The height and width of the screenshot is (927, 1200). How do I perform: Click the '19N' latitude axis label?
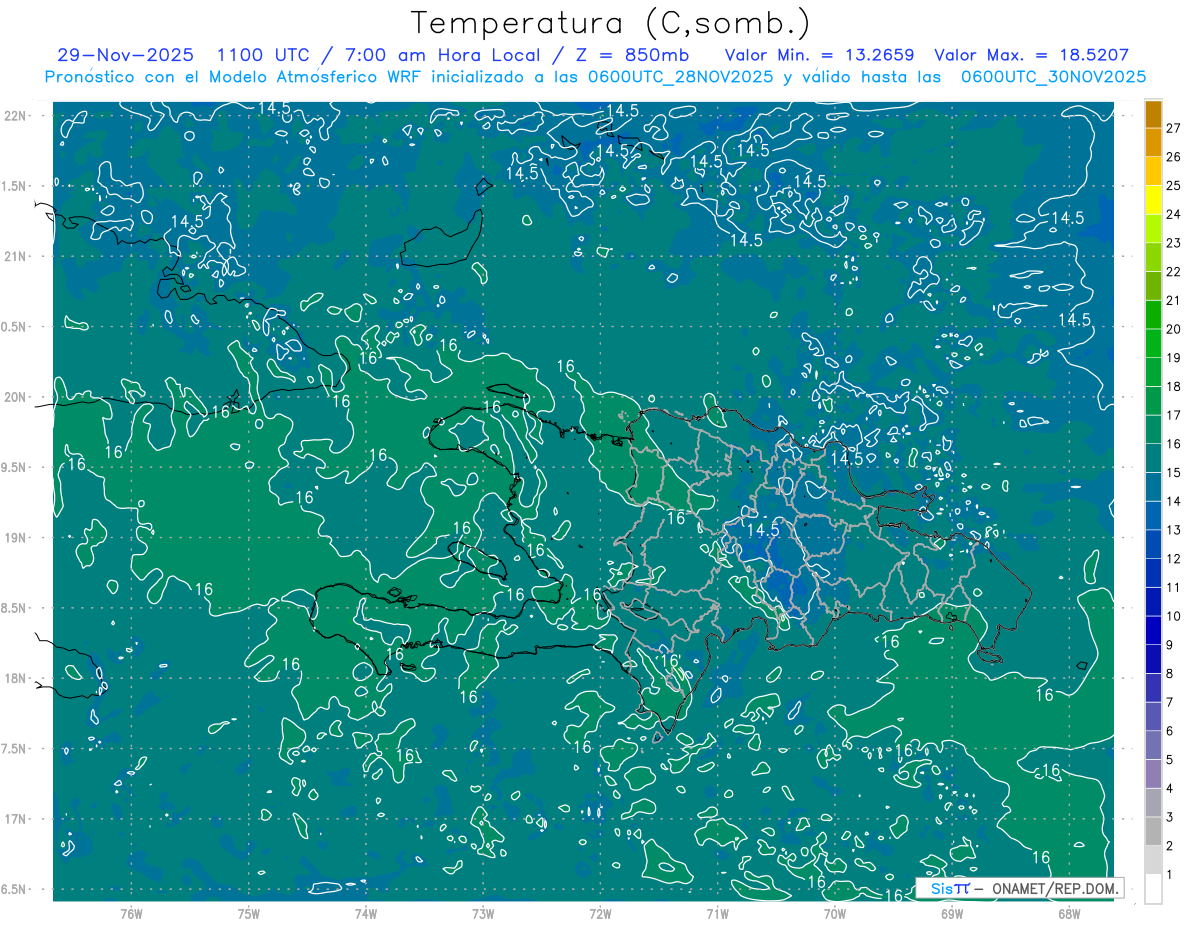point(16,538)
